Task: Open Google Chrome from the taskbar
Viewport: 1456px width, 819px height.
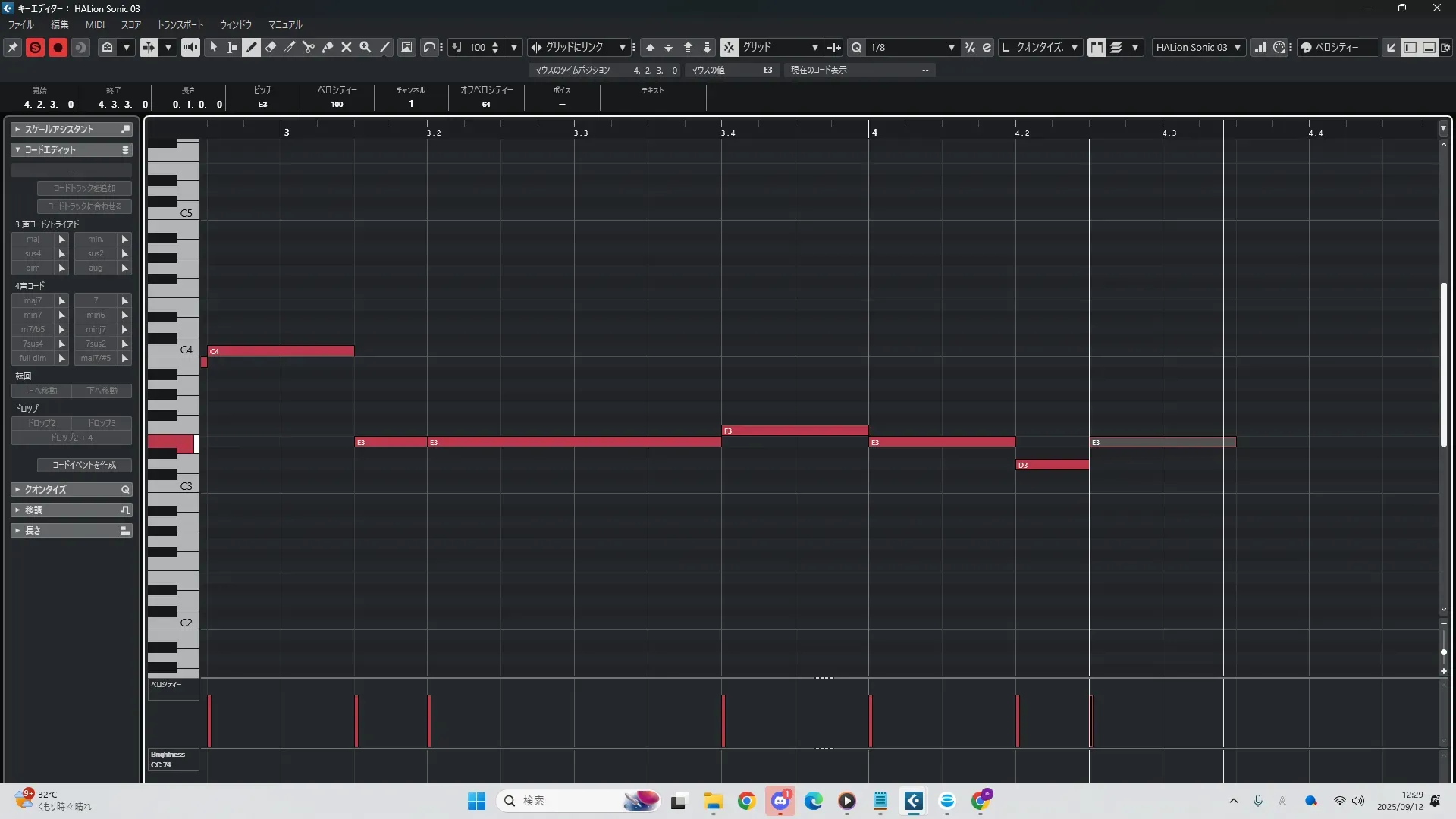Action: coord(746,801)
